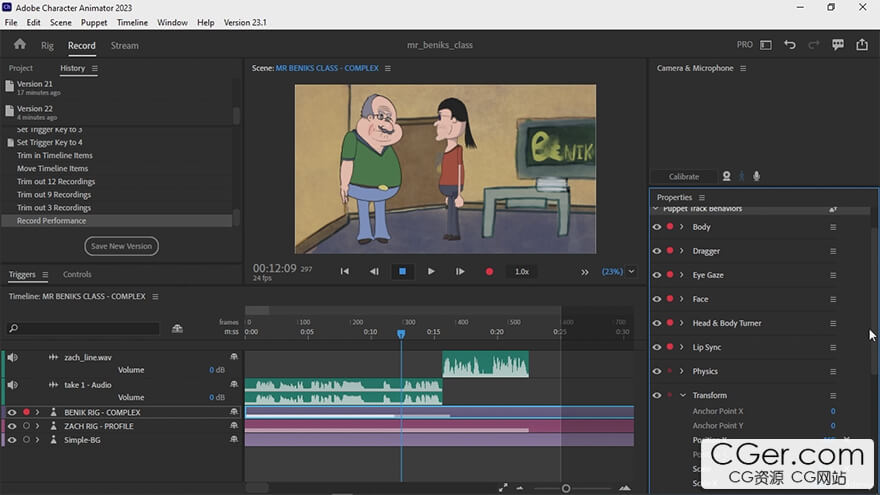Hide the Face behavior eye icon
This screenshot has width=880, height=495.
(x=657, y=299)
